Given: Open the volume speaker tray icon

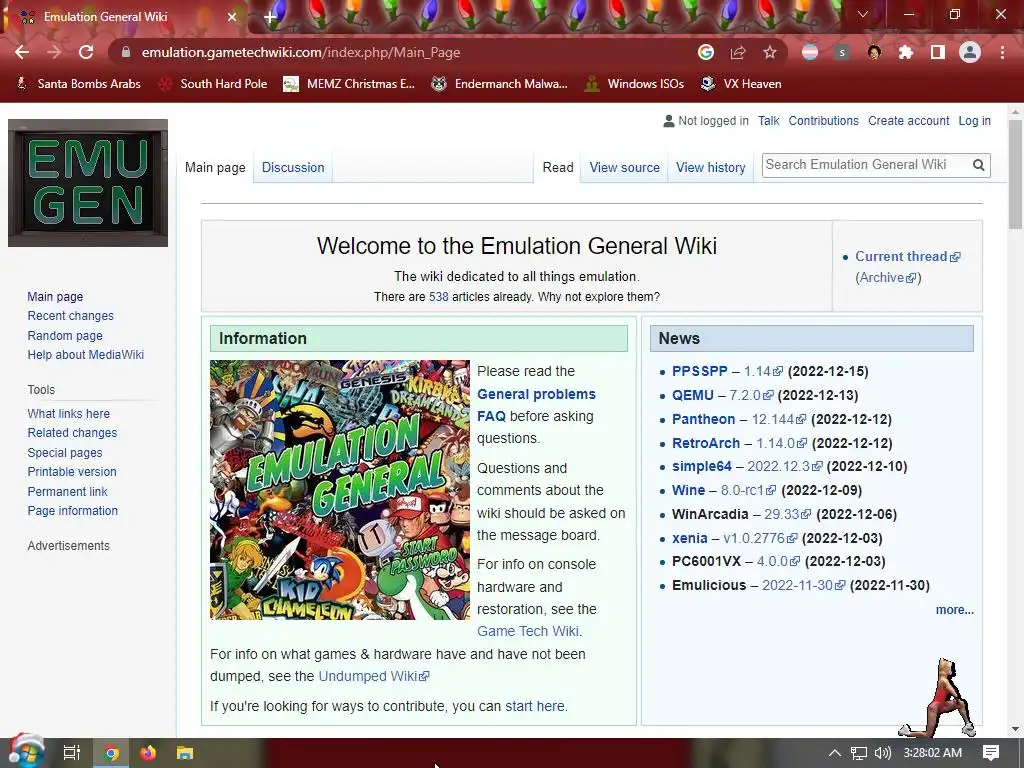Looking at the screenshot, I should [x=882, y=753].
